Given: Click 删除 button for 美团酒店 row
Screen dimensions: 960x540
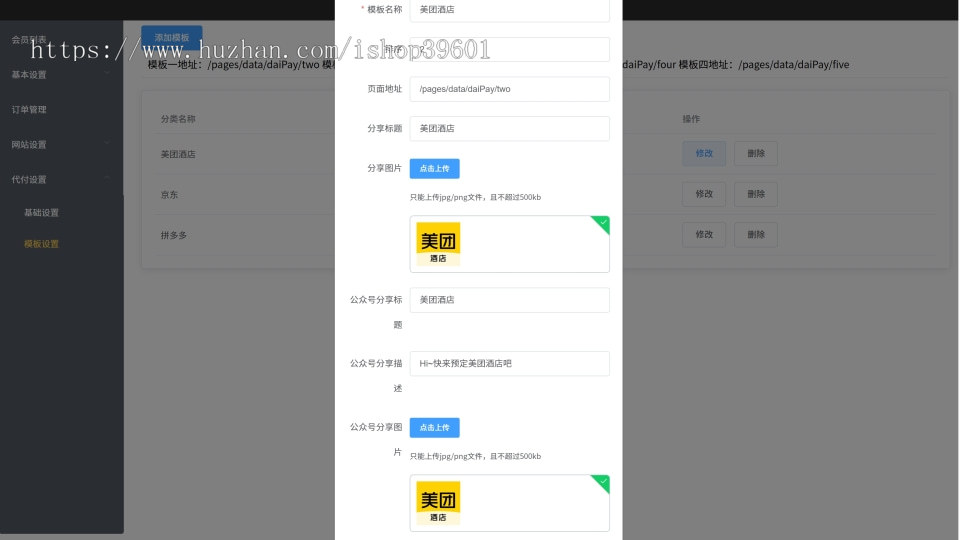Looking at the screenshot, I should pos(756,153).
